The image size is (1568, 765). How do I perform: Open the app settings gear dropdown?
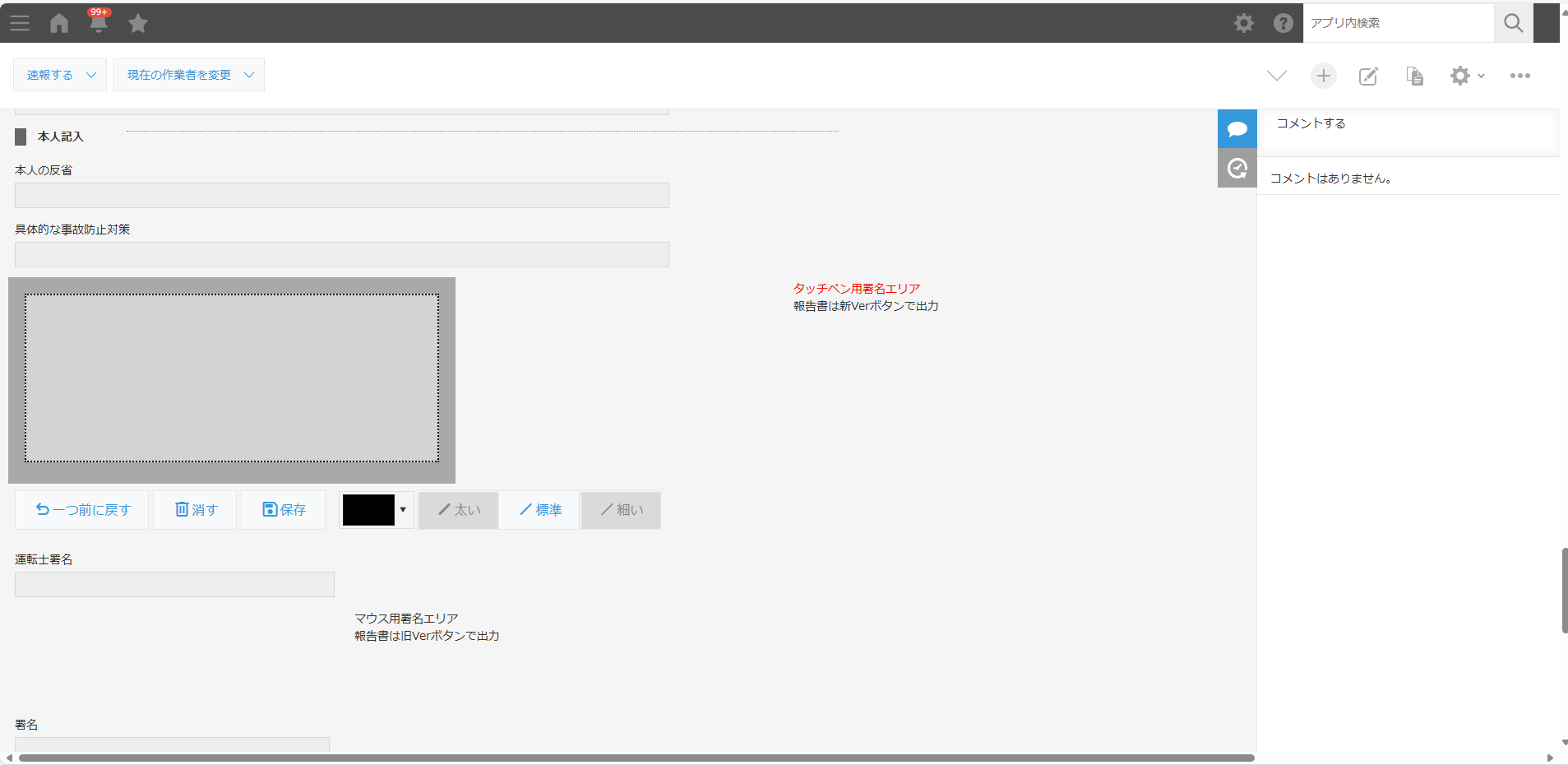pos(1466,76)
